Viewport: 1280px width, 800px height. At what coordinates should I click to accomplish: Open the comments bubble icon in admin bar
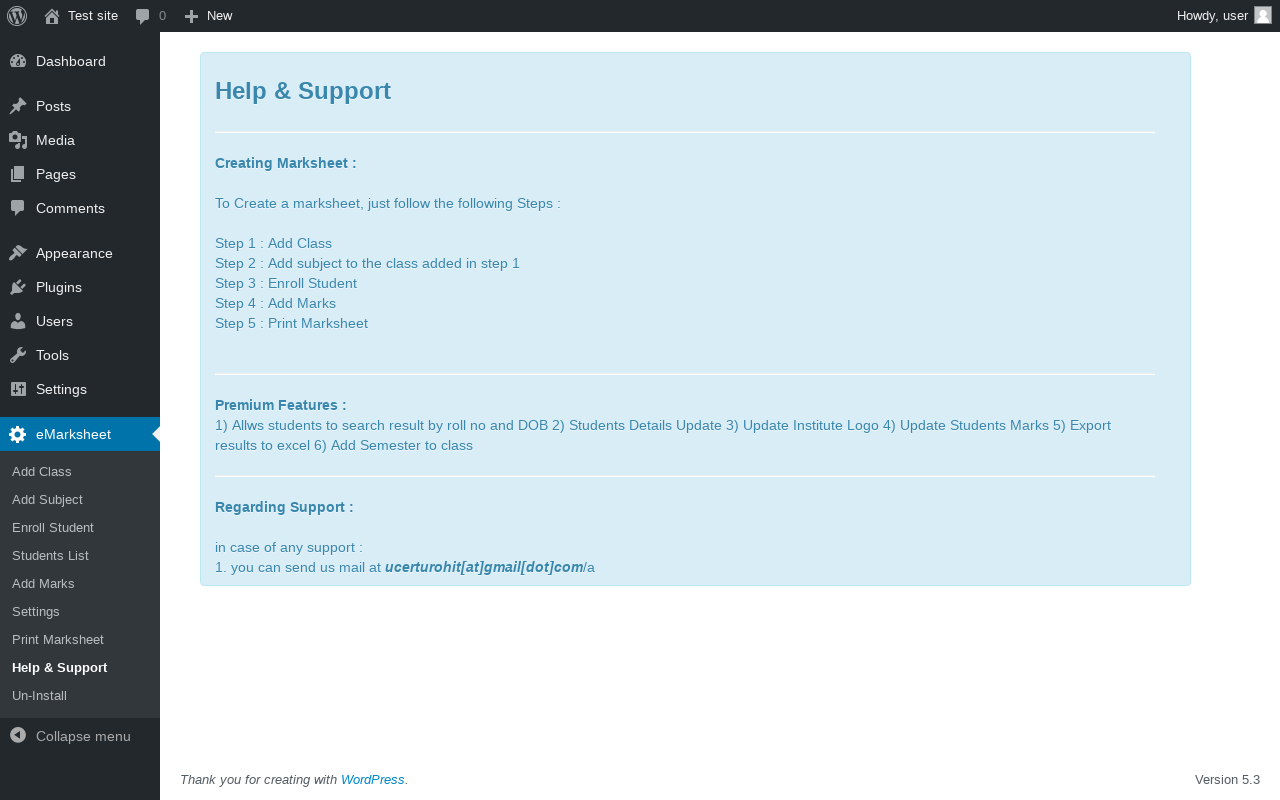click(143, 16)
